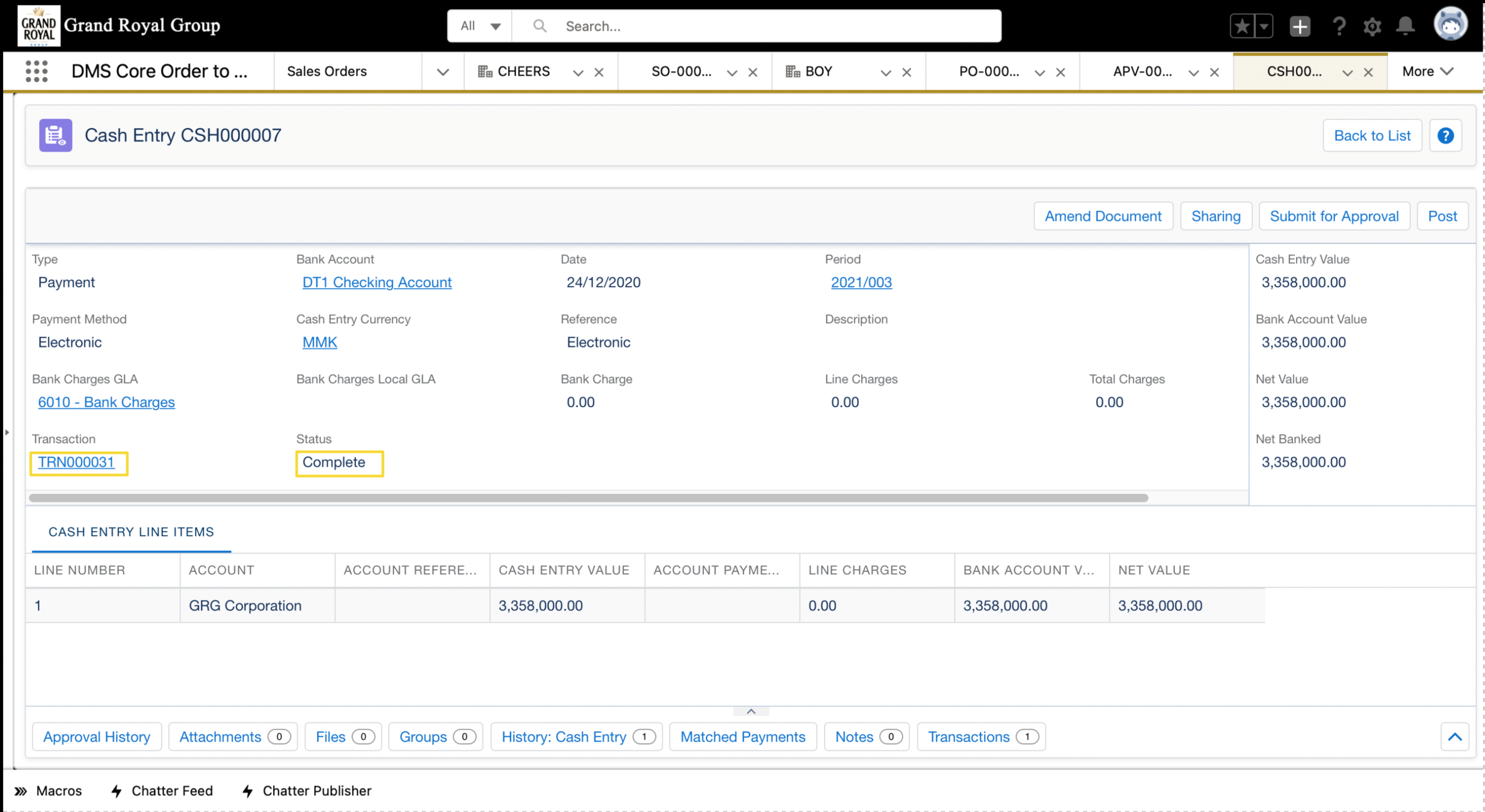Open the user profile avatar
Image resolution: width=1485 pixels, height=812 pixels.
pyautogui.click(x=1450, y=25)
